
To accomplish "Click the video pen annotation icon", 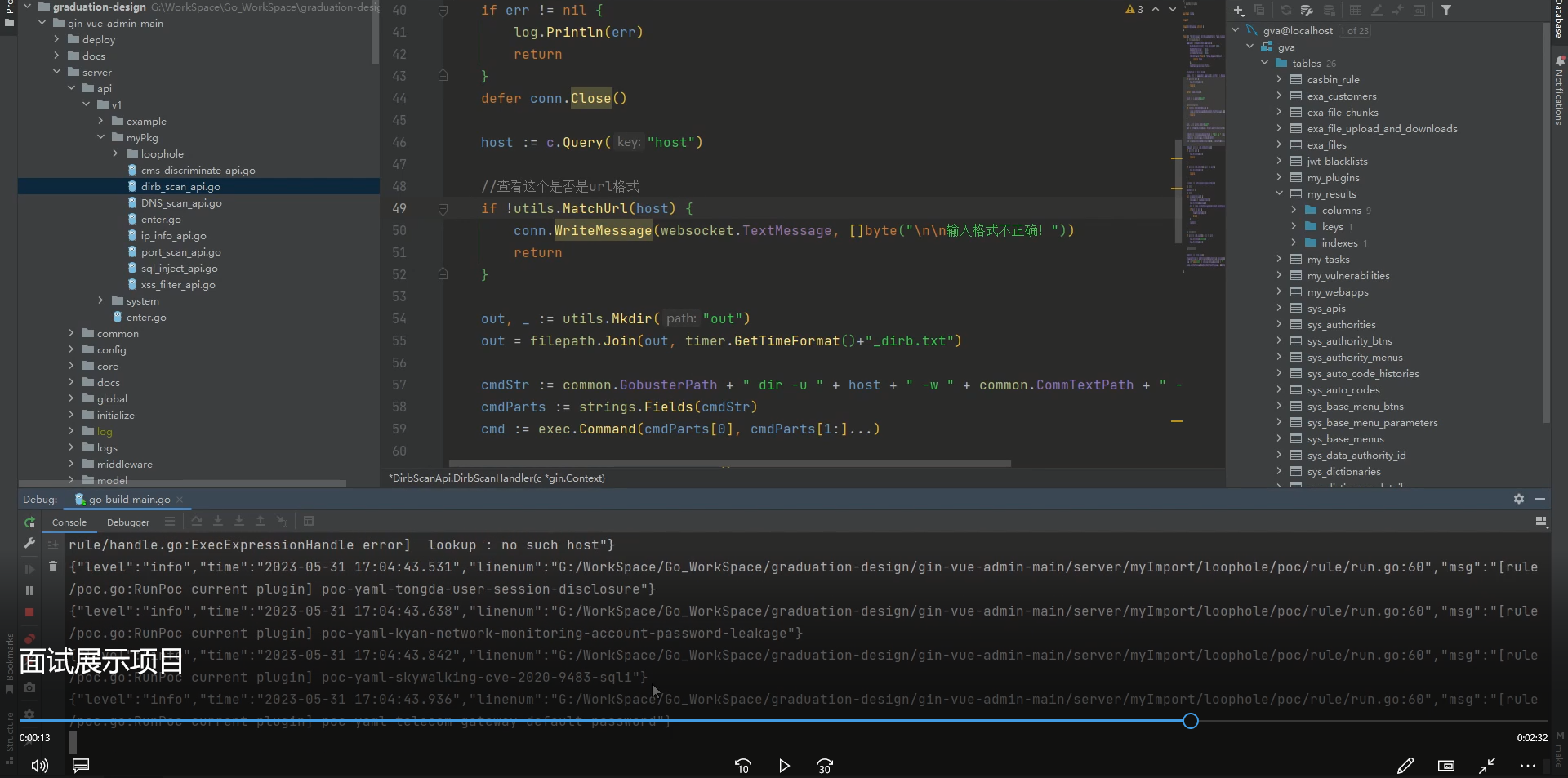I will (1405, 766).
